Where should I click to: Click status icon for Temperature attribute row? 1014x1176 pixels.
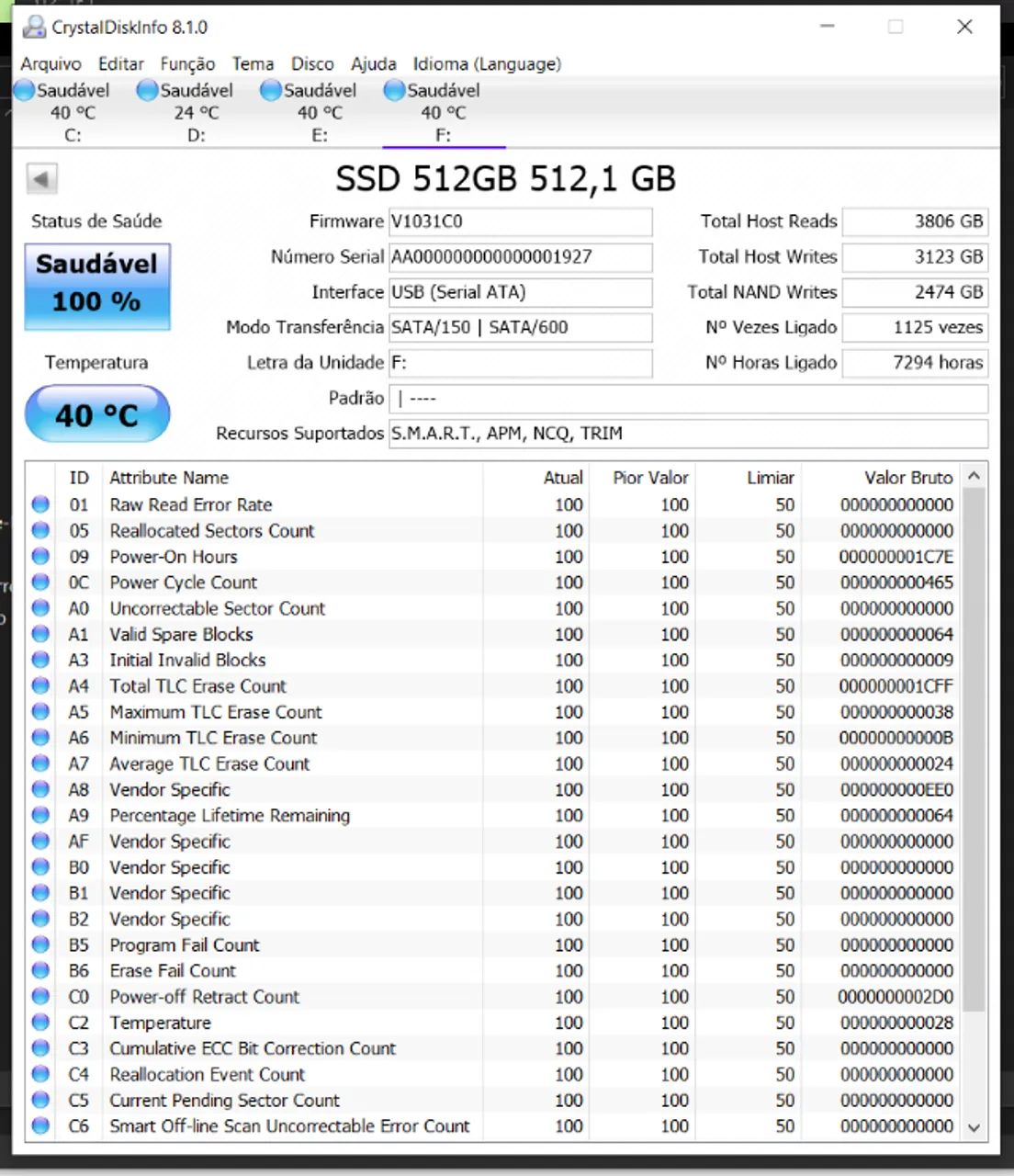tap(40, 1023)
